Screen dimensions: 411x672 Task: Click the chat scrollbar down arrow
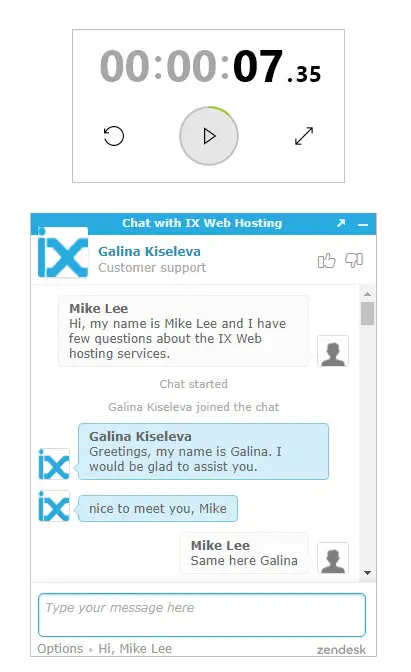pos(367,573)
